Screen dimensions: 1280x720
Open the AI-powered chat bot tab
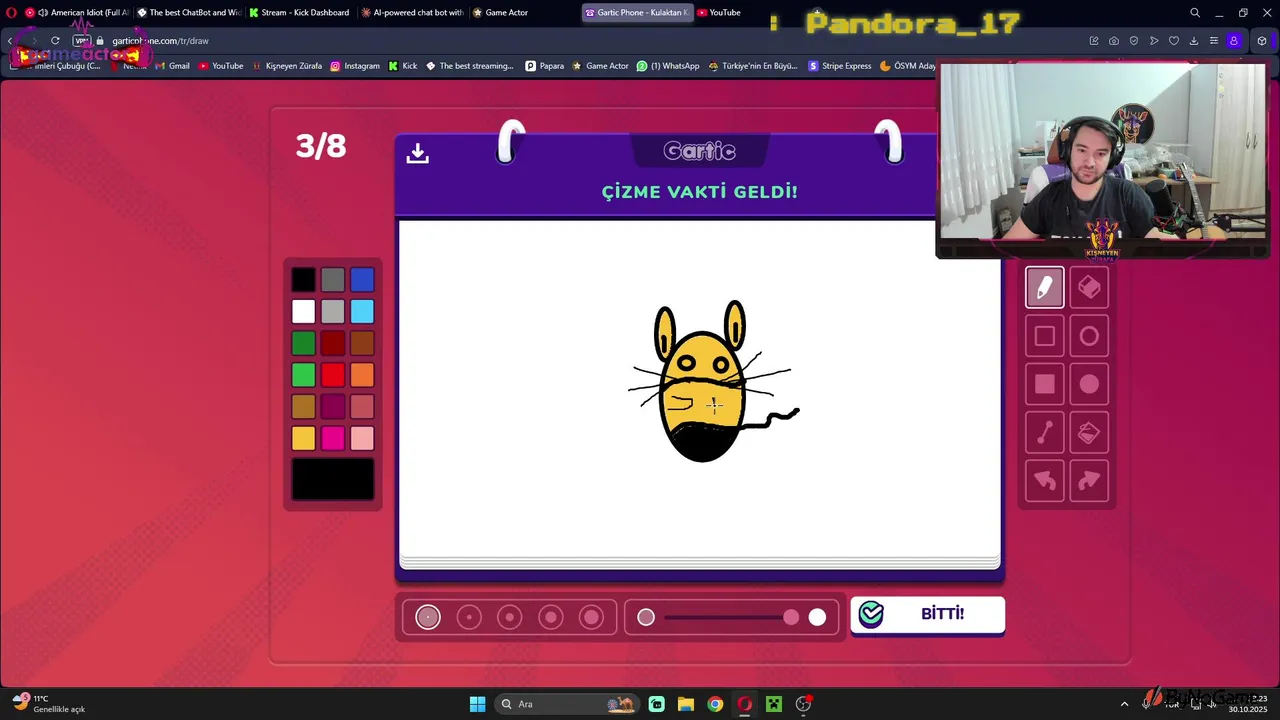[412, 13]
